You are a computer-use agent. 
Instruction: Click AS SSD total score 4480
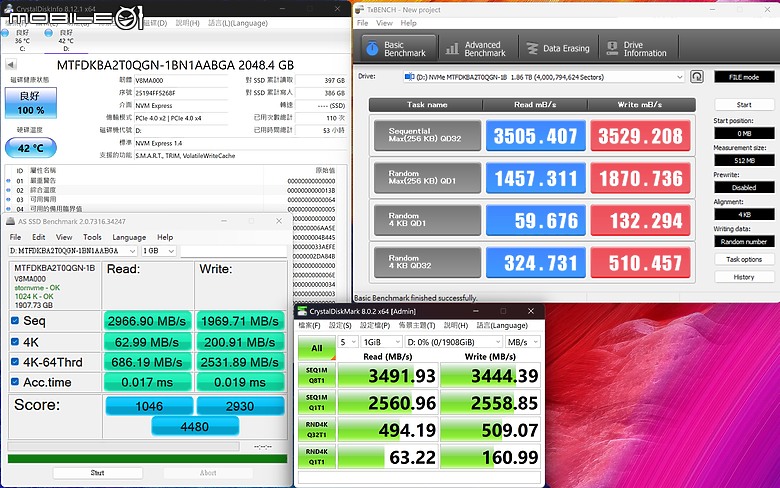pos(195,427)
